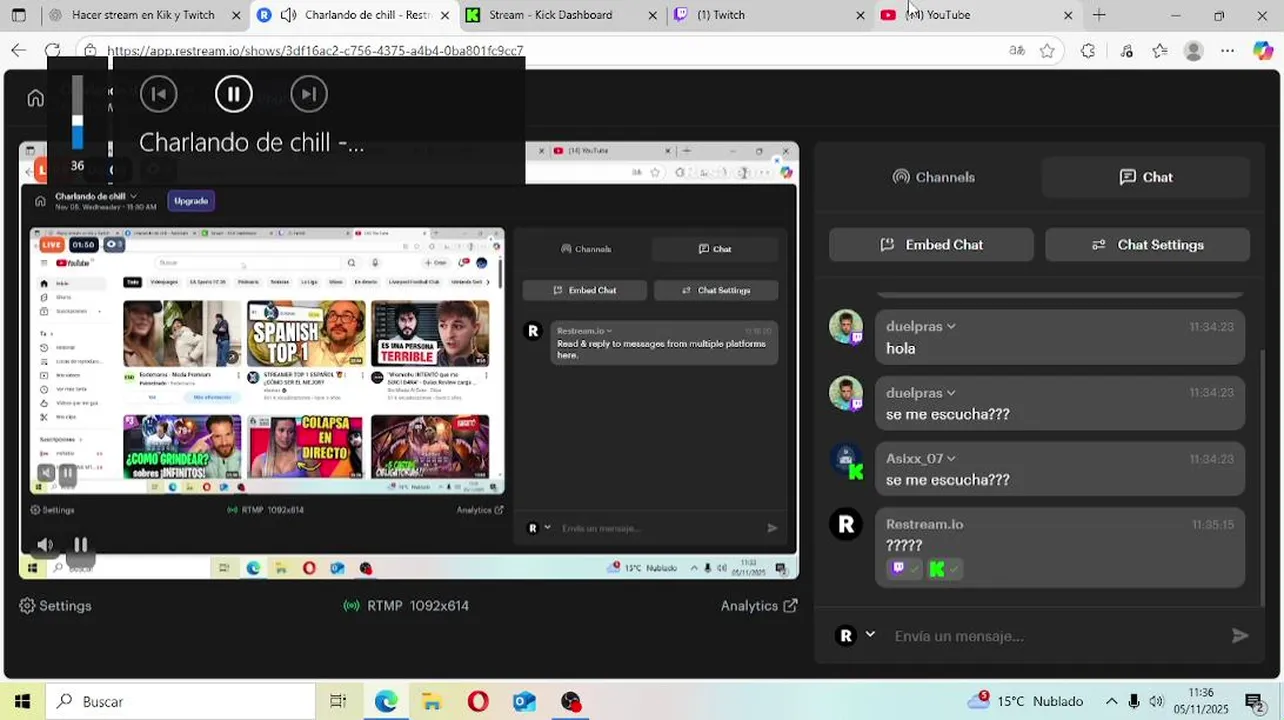This screenshot has height=720, width=1284.
Task: Skip to previous track in media overlay
Action: (x=158, y=94)
